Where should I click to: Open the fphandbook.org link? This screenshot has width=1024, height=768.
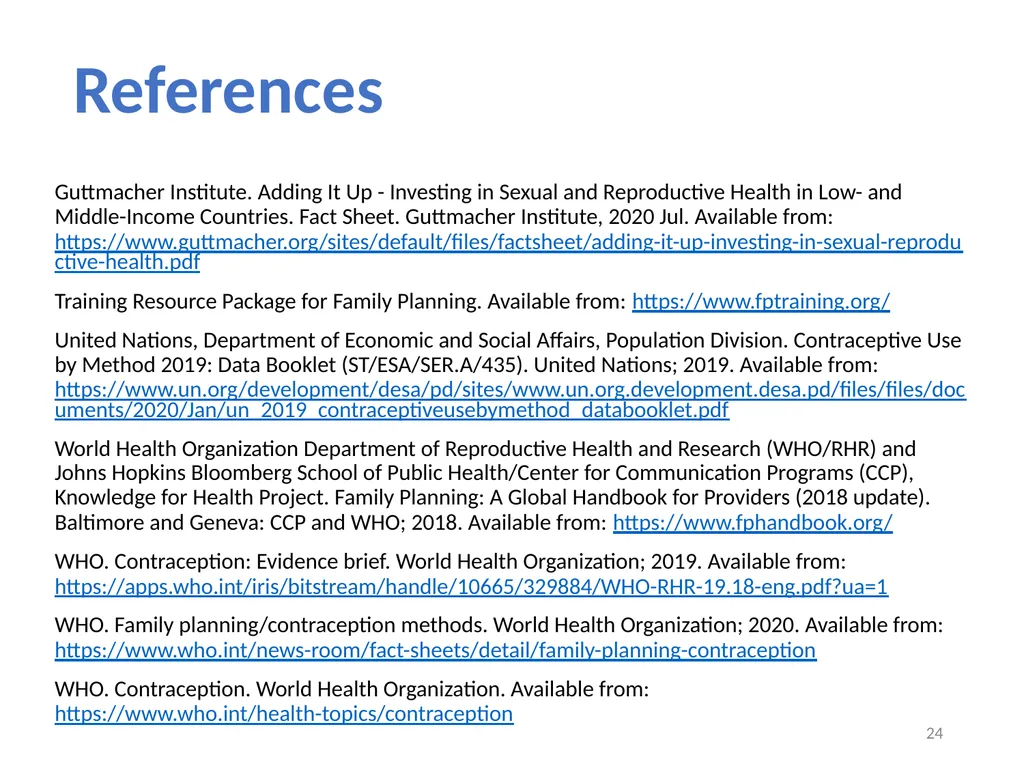tap(752, 522)
